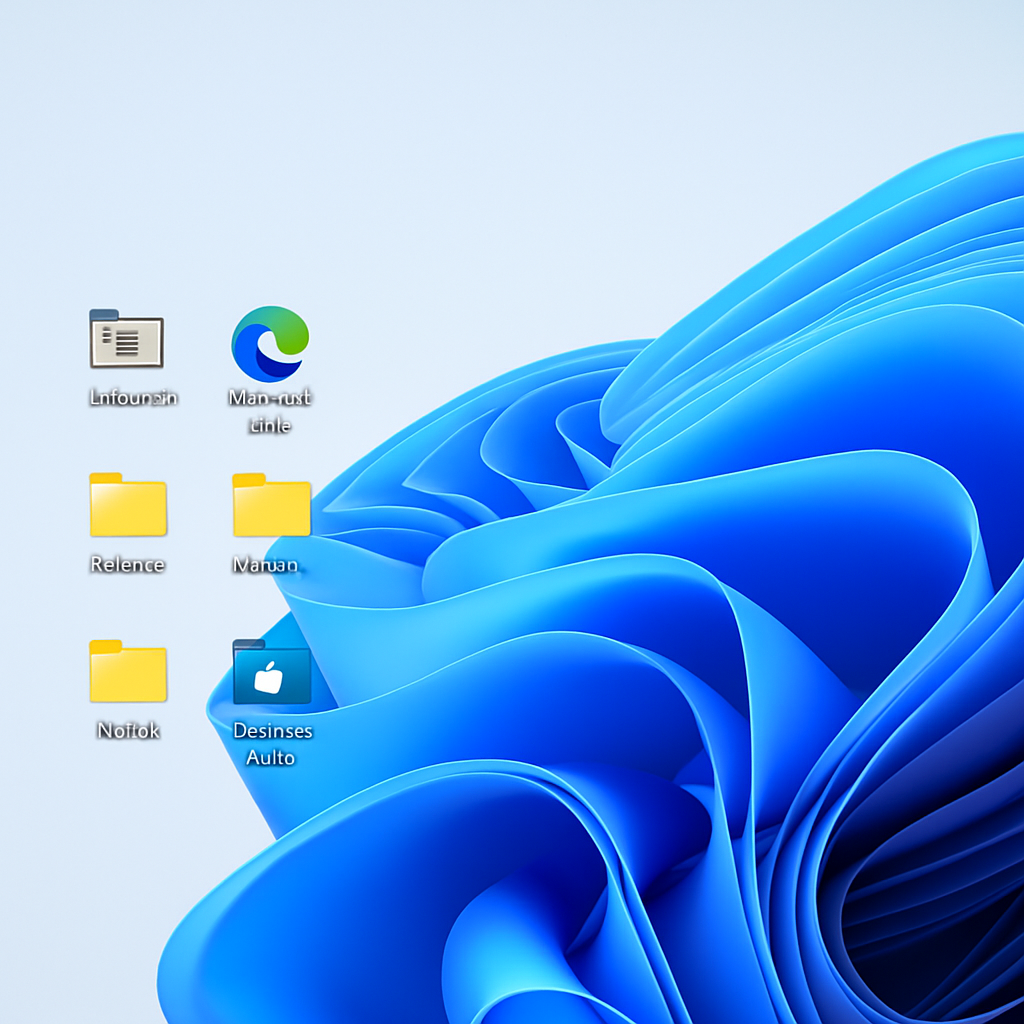This screenshot has height=1024, width=1024.
Task: Select the Maruan folder icon
Action: (x=271, y=505)
